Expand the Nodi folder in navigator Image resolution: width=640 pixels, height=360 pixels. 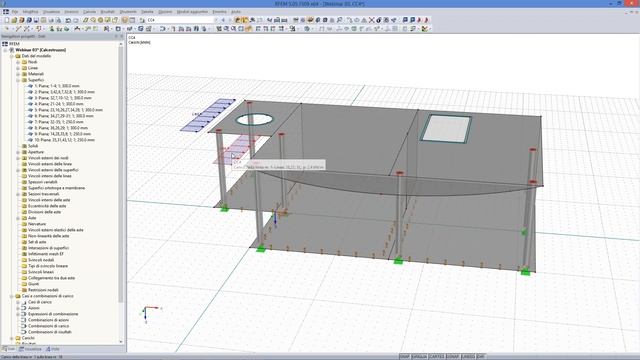(18, 62)
